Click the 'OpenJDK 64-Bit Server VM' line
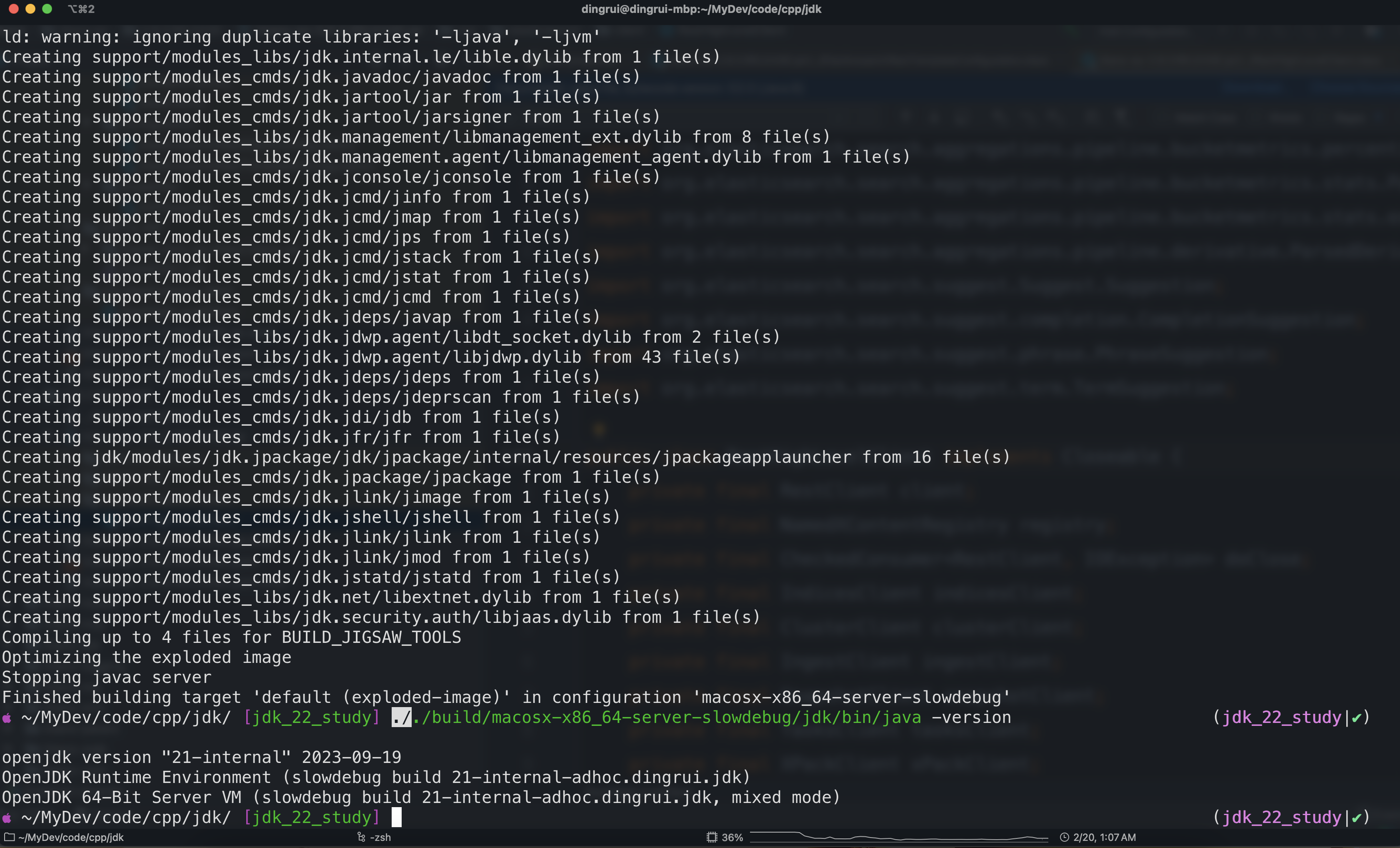Image resolution: width=1400 pixels, height=848 pixels. [421, 798]
